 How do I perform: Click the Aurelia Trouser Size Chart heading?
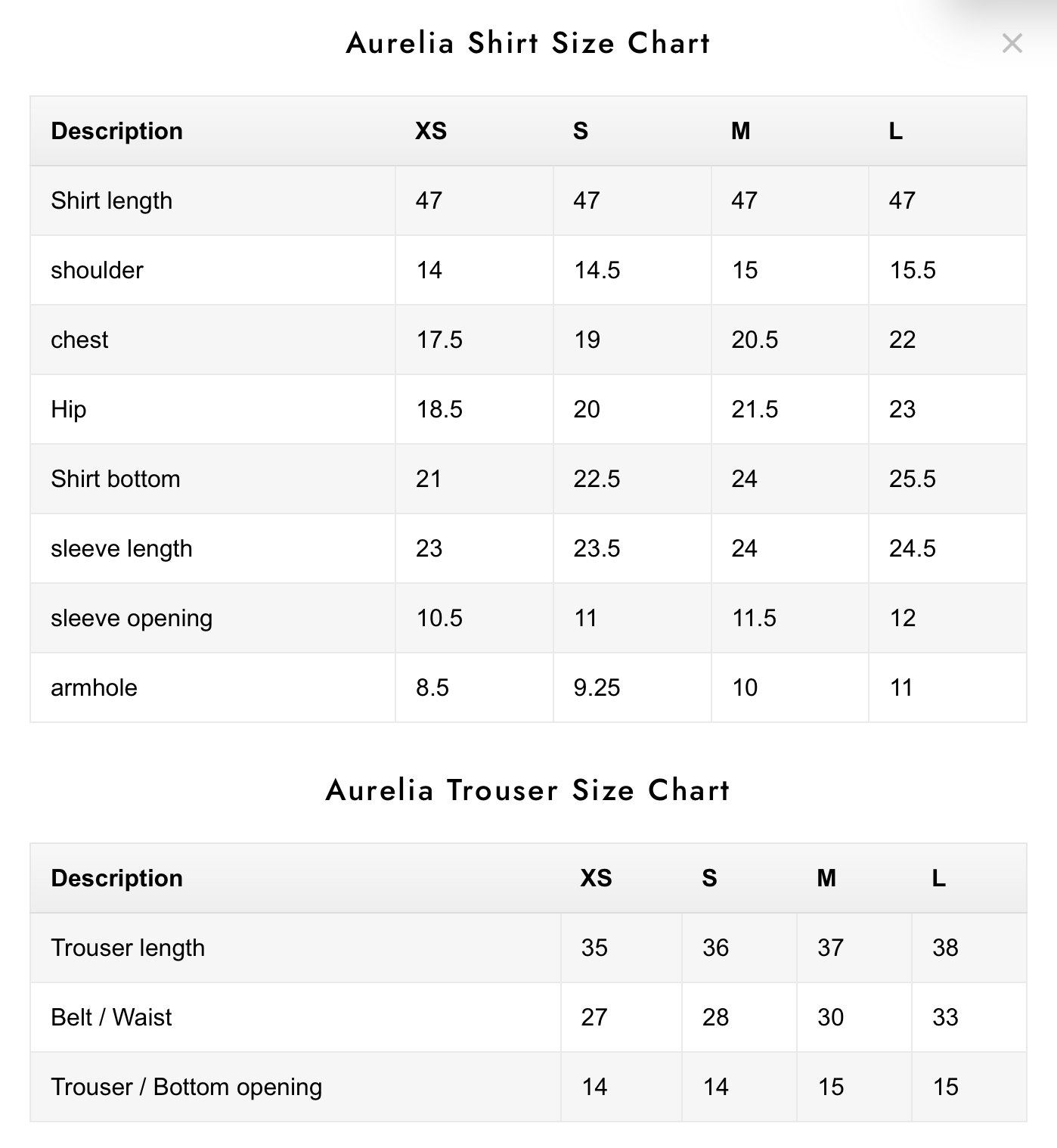pyautogui.click(x=528, y=790)
